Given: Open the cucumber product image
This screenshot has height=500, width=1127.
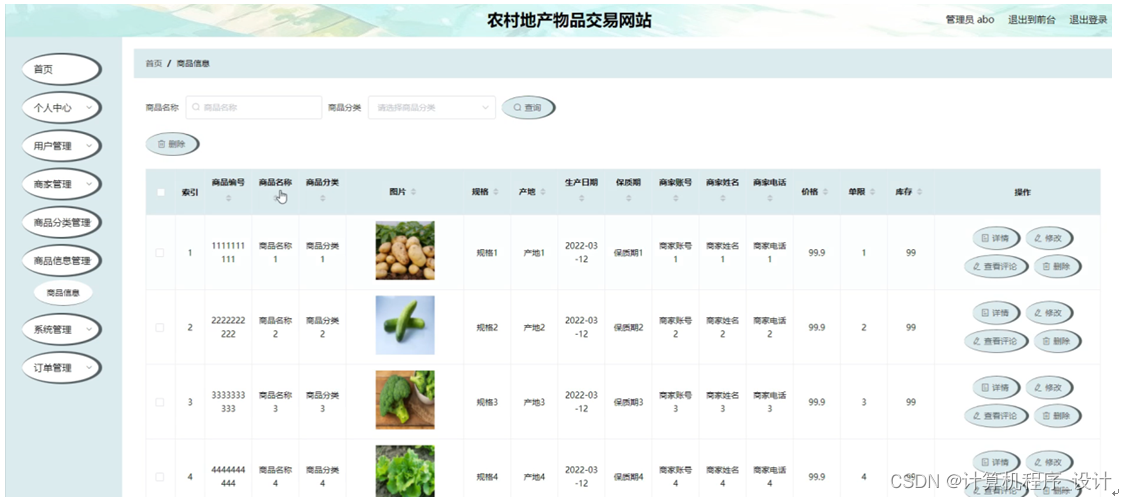Looking at the screenshot, I should click(x=405, y=325).
